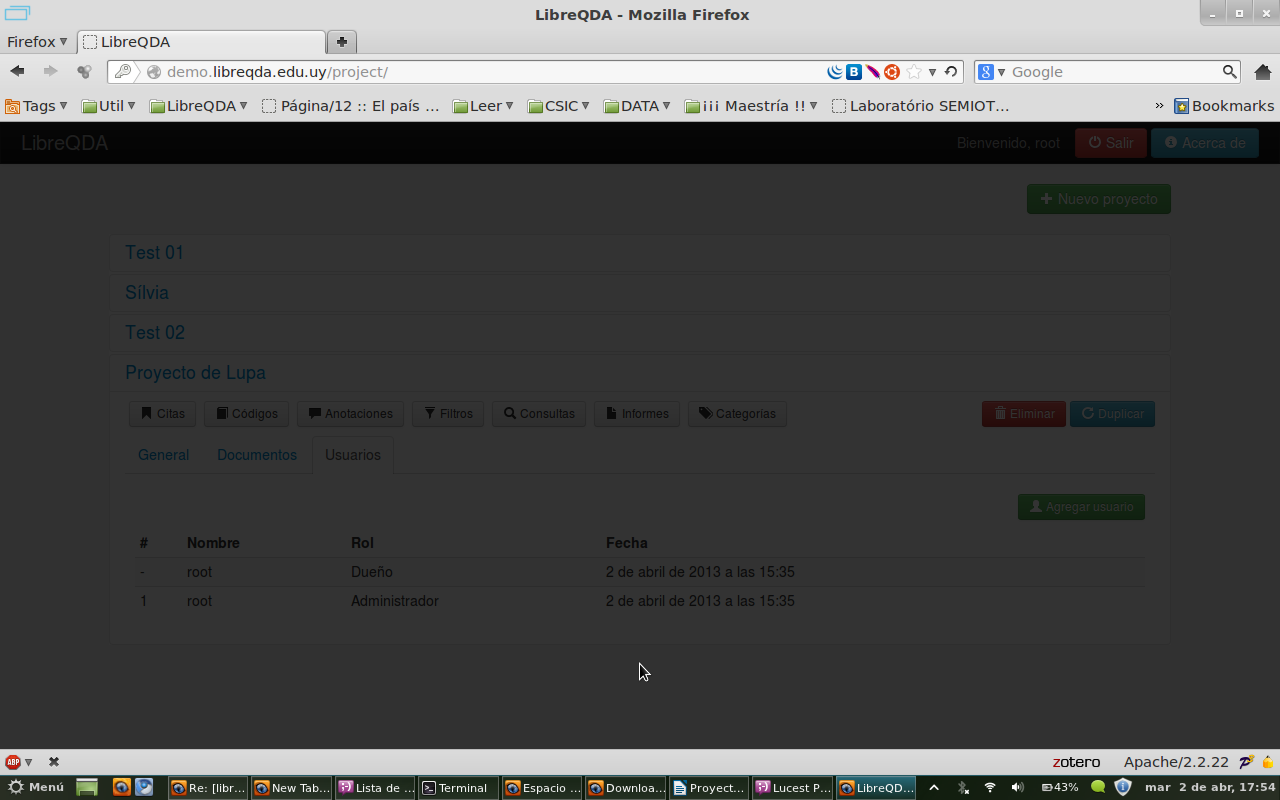The width and height of the screenshot is (1280, 800).
Task: Bookmark this page with the star icon
Action: 913,72
